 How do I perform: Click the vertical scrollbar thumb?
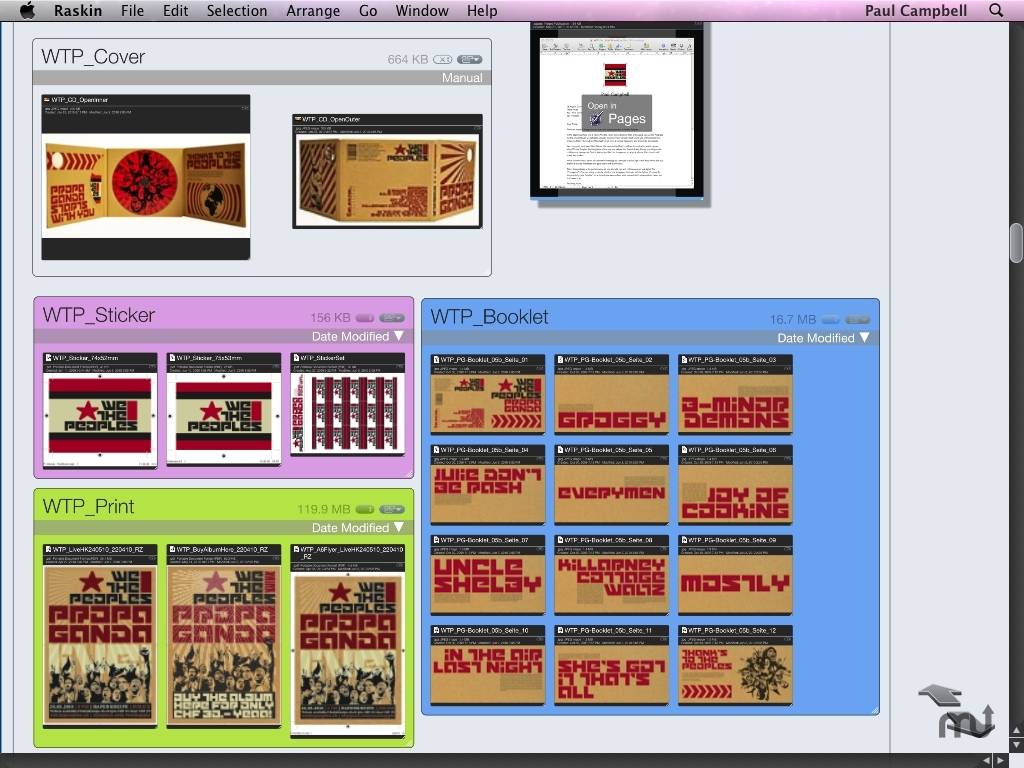1016,243
